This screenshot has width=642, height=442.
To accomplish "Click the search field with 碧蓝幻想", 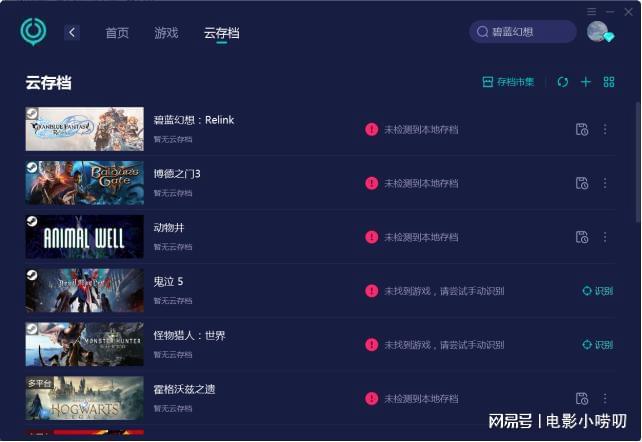I will coord(523,32).
